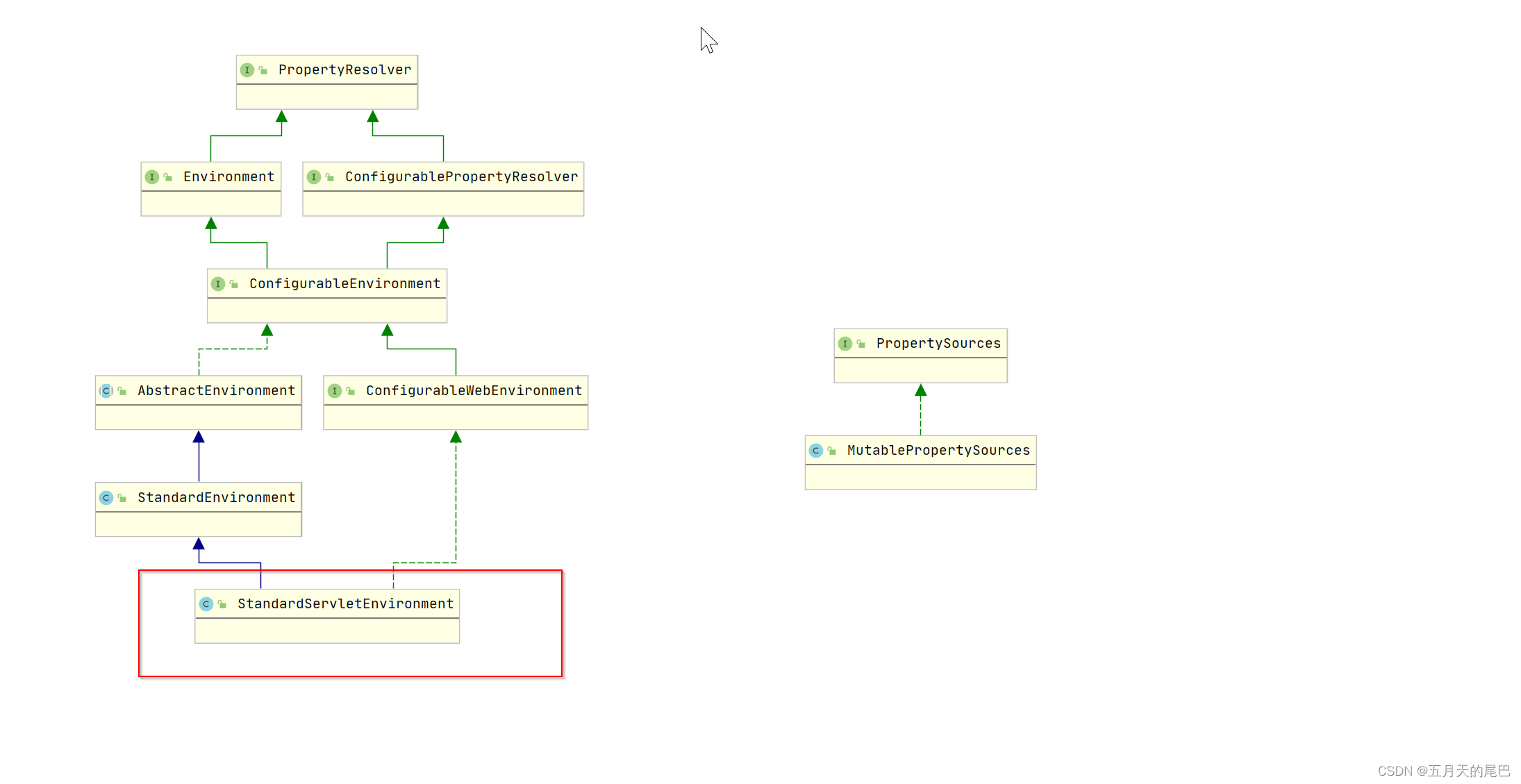Click the ConfigurableWebEnvironment interface icon
This screenshot has width=1521, height=784.
tap(335, 391)
